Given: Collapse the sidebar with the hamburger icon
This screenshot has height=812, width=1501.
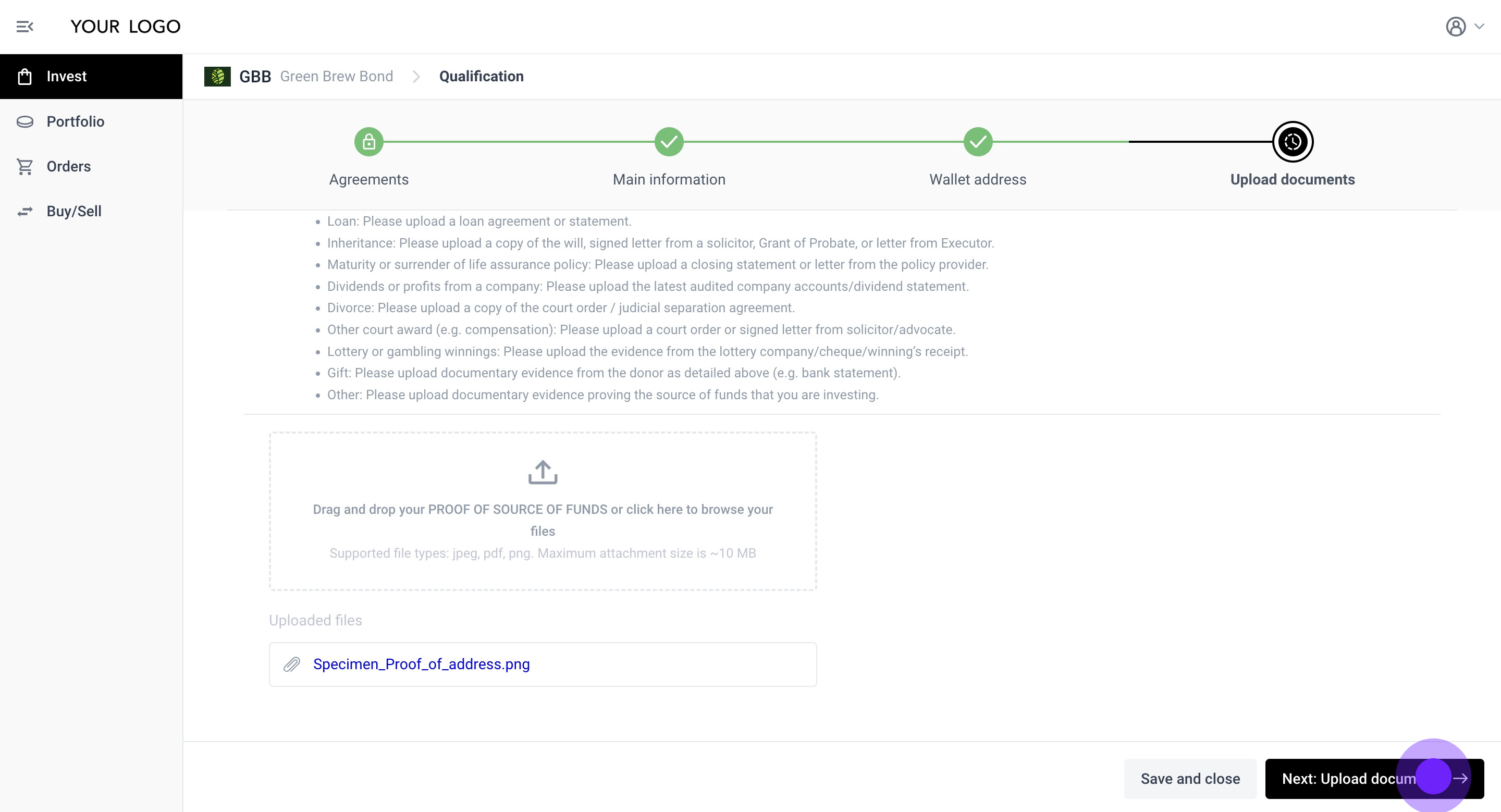Looking at the screenshot, I should coord(24,26).
